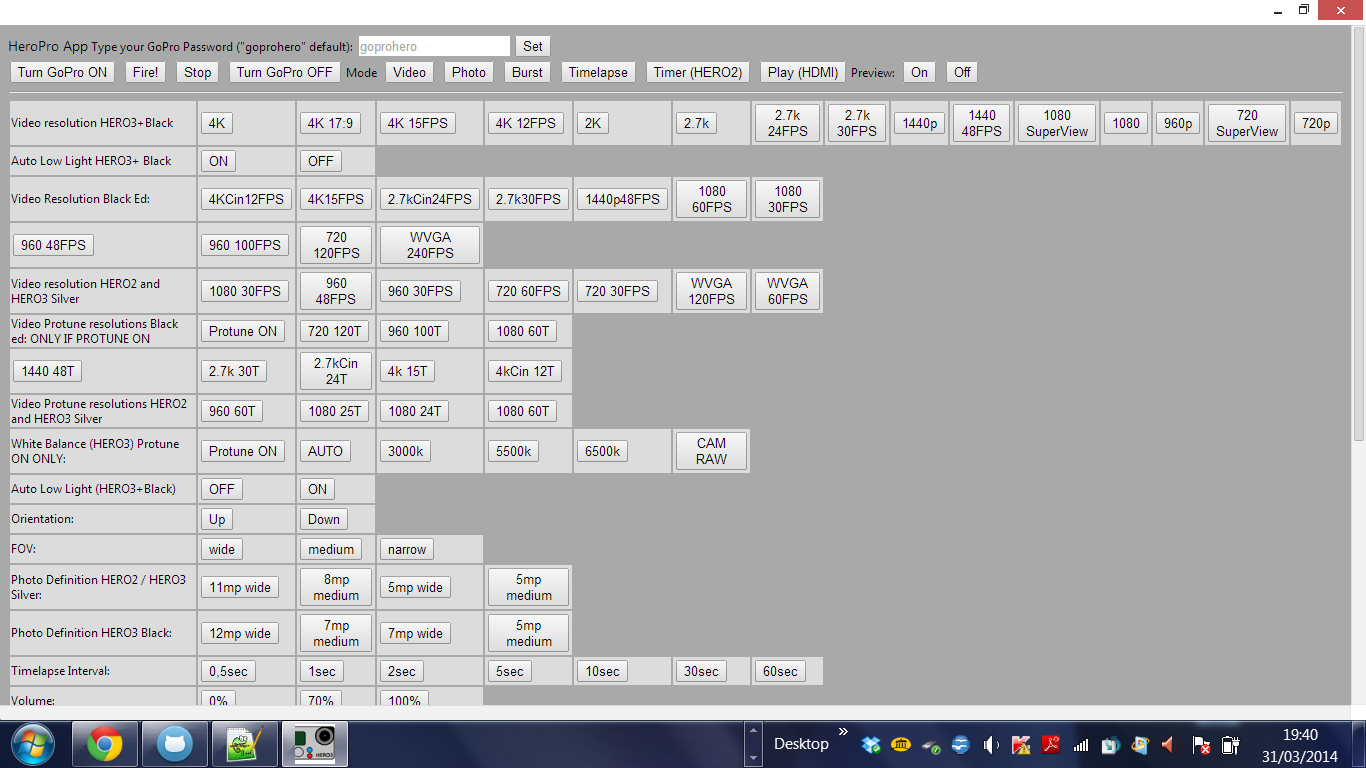Switch Mode to Timelapse

pos(598,72)
